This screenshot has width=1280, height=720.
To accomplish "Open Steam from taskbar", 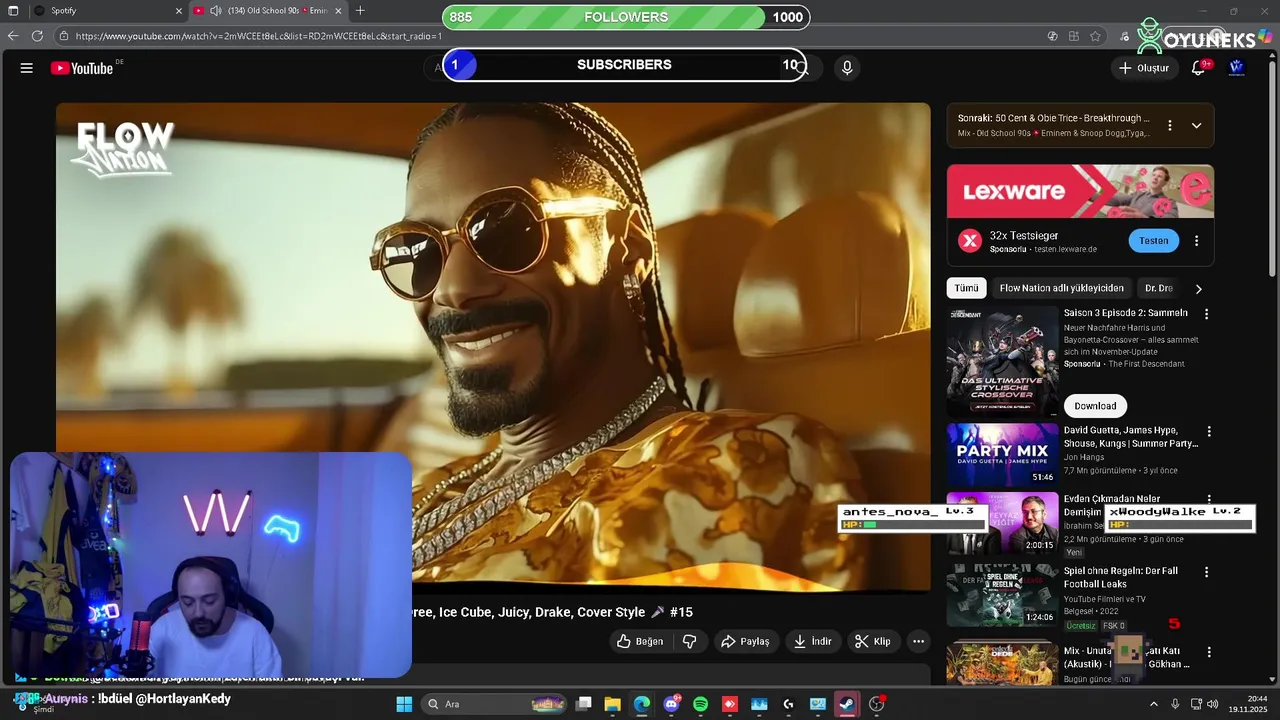I will 847,704.
